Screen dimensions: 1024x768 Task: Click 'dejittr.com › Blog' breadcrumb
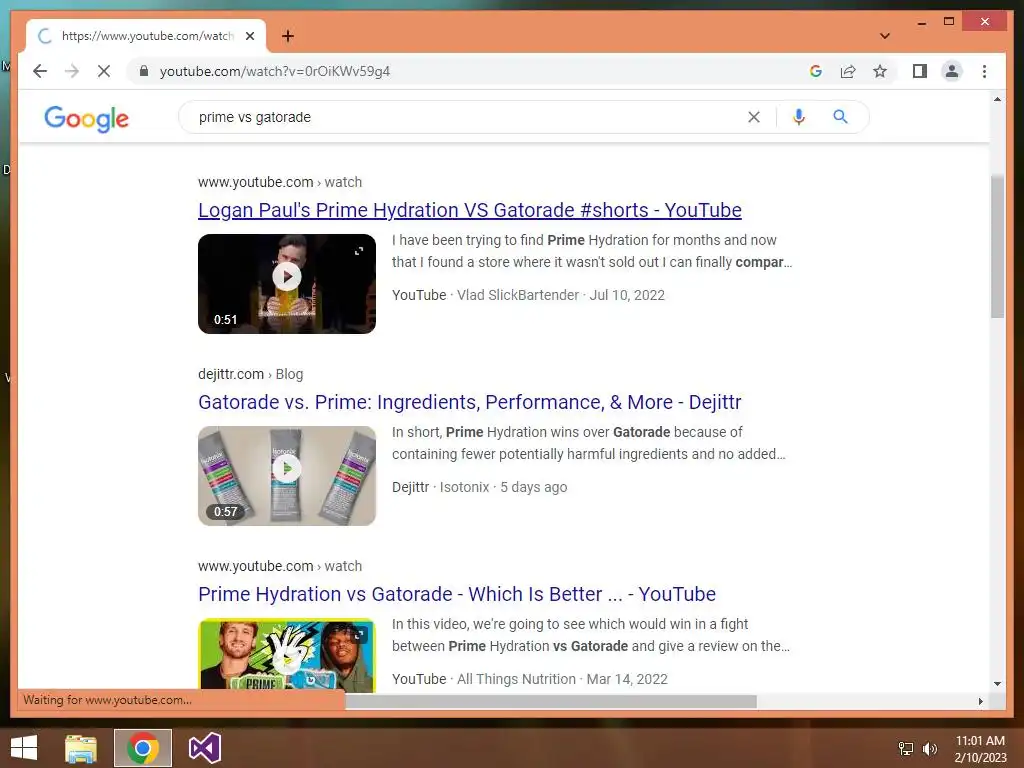(x=250, y=374)
